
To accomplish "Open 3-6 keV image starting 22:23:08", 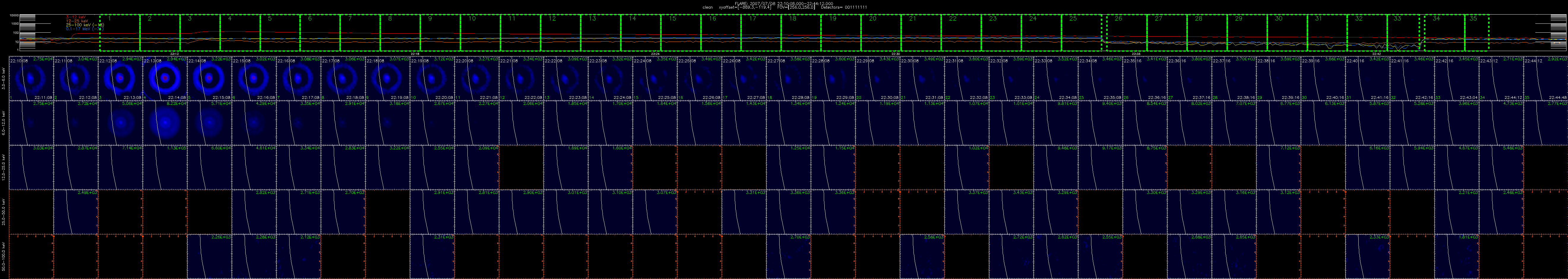I will click(x=611, y=78).
